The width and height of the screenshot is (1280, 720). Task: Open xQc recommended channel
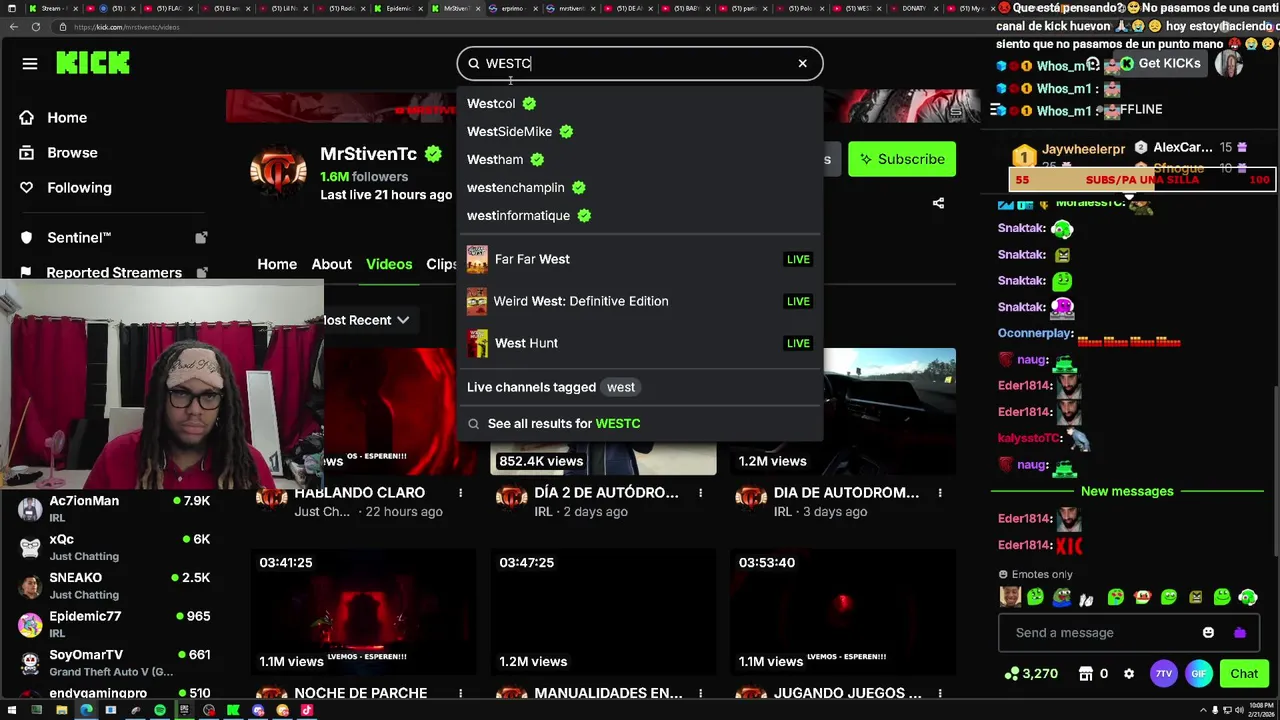click(114, 547)
